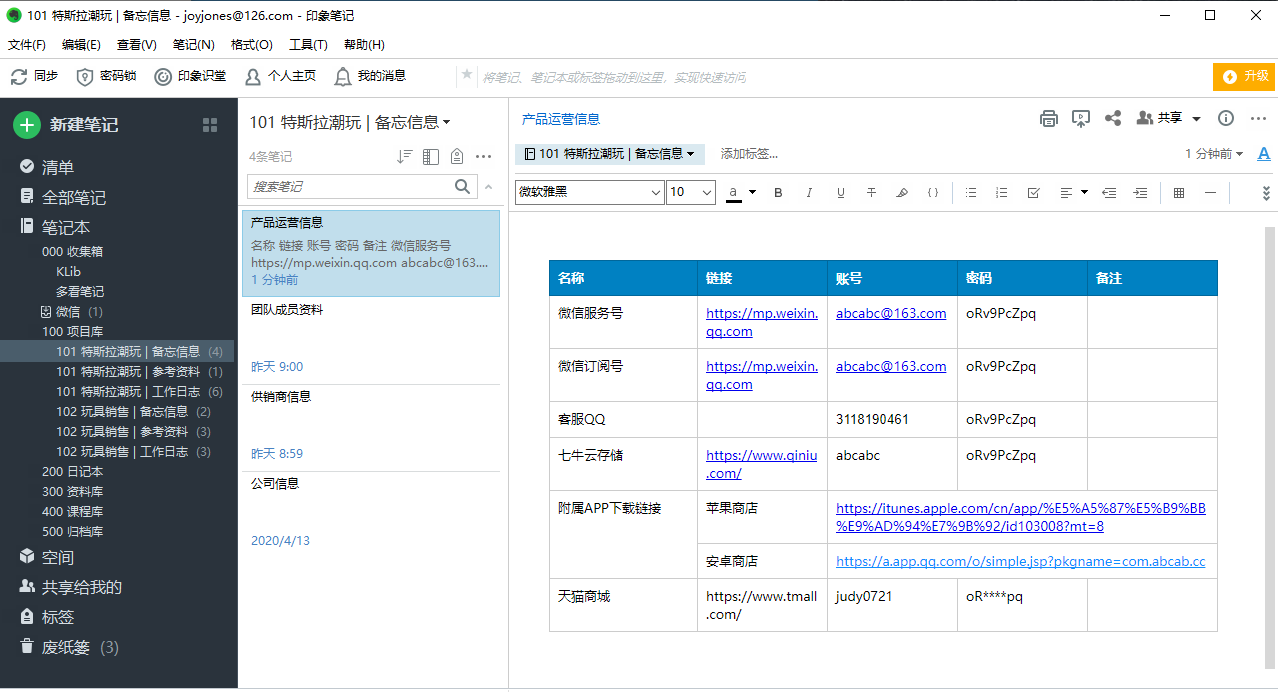Open the 编辑(E) menu
The image size is (1278, 692).
tap(81, 45)
